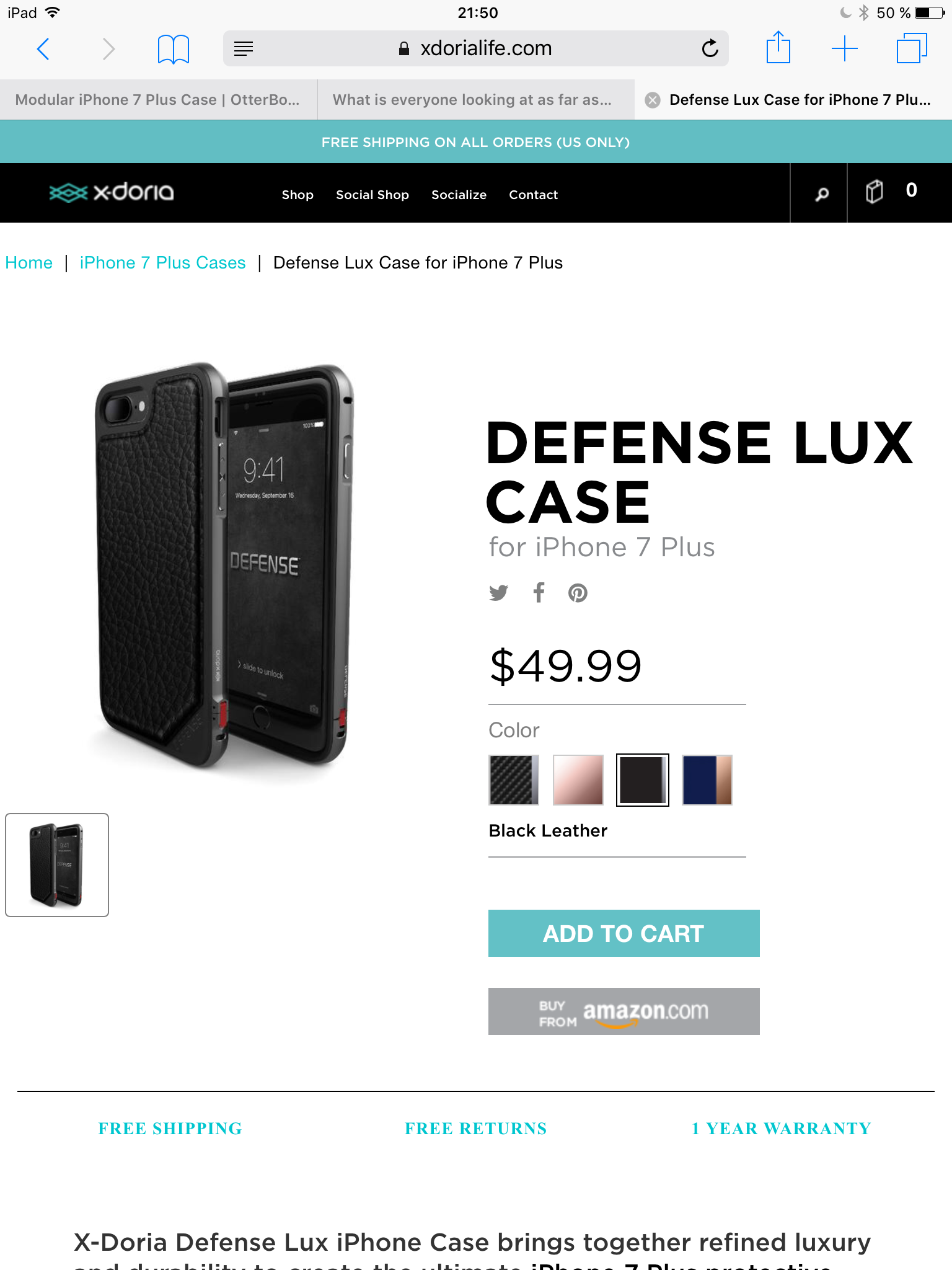The width and height of the screenshot is (952, 1270).
Task: Show all open tabs overview icon
Action: [912, 48]
